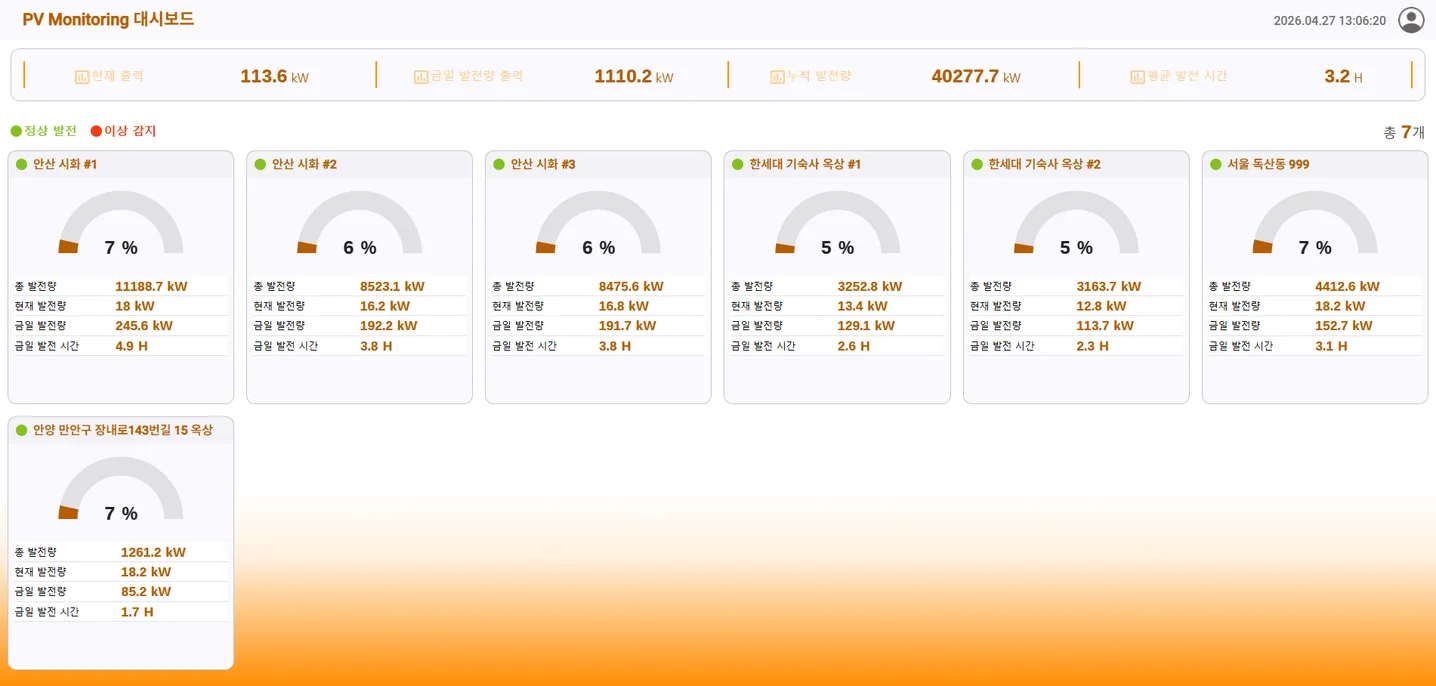
Task: Click green status dot of 한세대 기숙사 옥상 #2
Action: (x=977, y=164)
